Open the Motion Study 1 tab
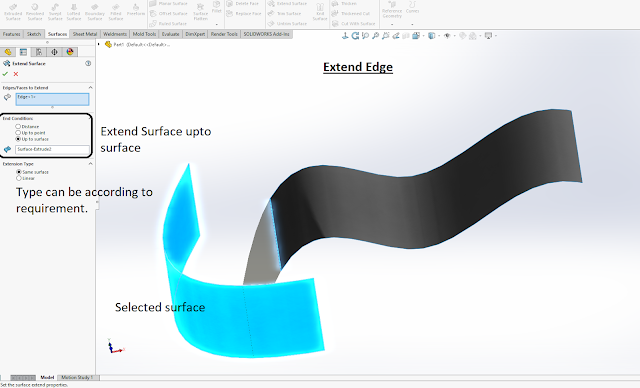 (x=78, y=378)
